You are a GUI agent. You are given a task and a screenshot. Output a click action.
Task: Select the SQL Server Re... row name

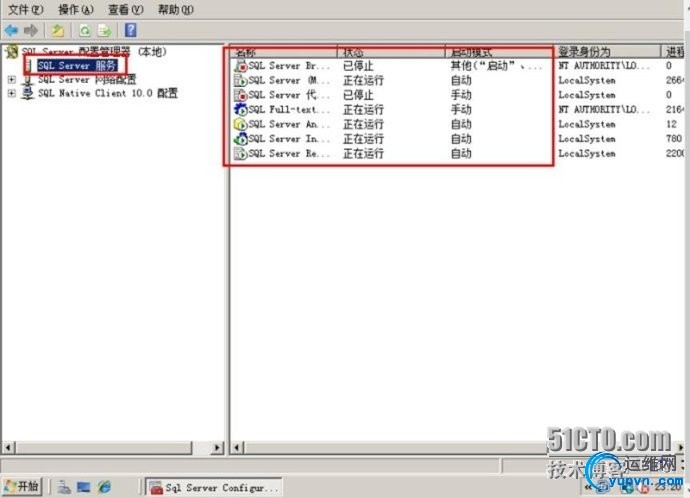[289, 154]
